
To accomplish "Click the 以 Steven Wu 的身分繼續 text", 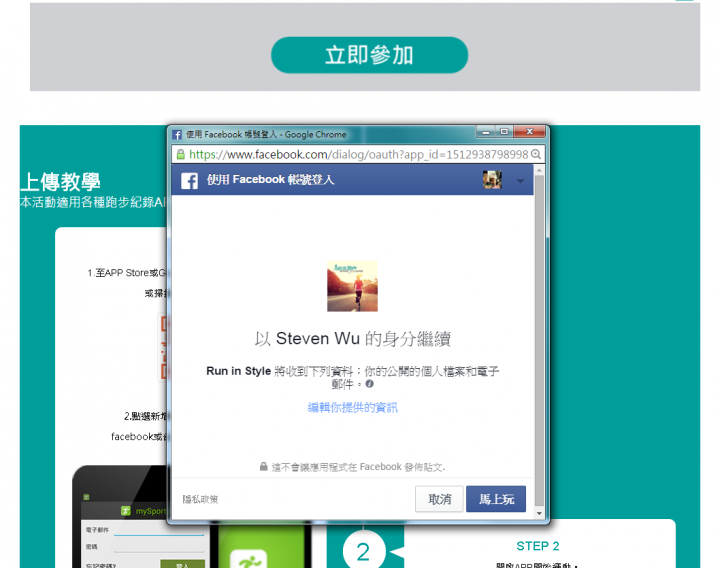I will [x=353, y=339].
